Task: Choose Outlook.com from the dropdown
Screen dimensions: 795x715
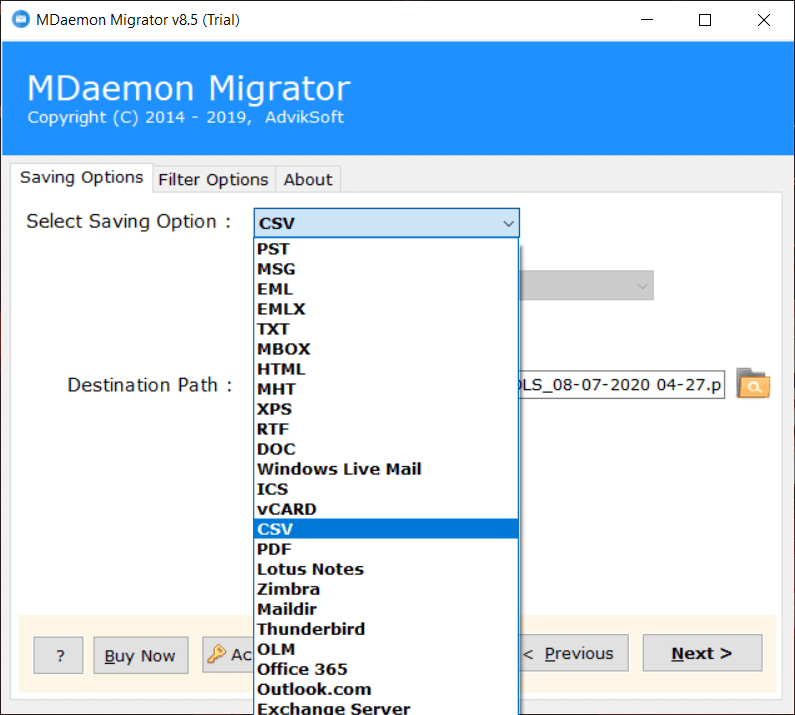Action: pos(386,689)
